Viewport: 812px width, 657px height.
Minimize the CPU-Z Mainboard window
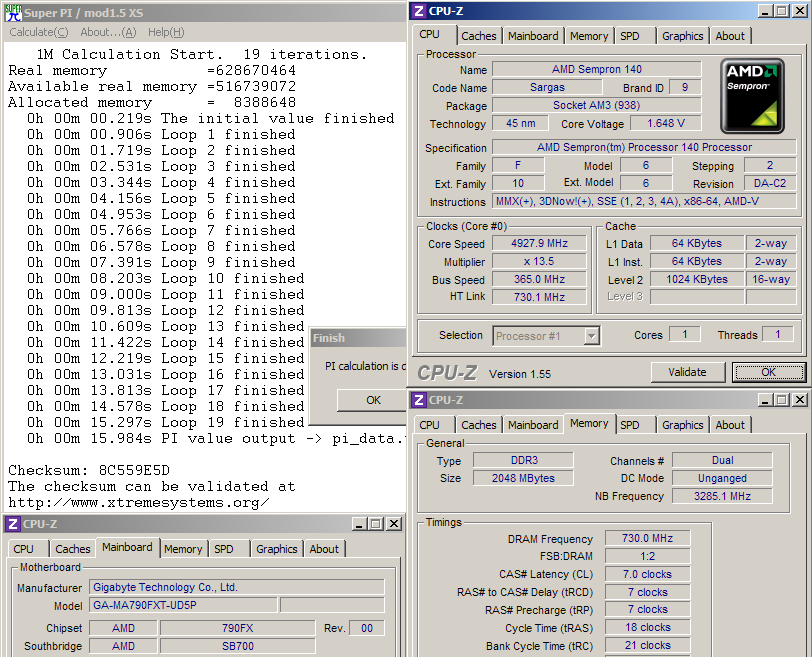click(359, 524)
